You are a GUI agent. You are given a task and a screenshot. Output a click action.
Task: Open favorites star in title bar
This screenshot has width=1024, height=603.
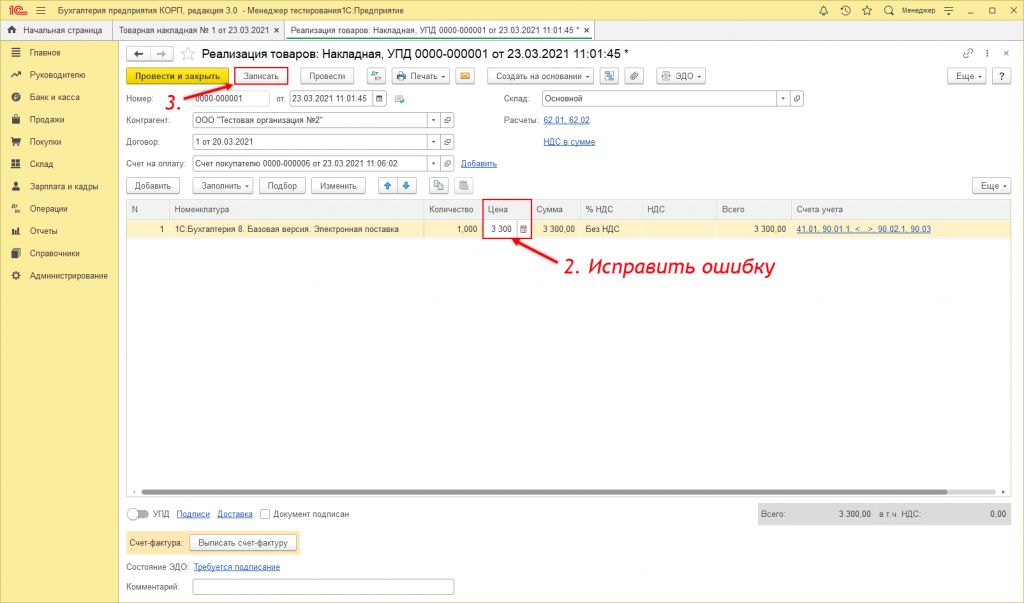click(867, 10)
